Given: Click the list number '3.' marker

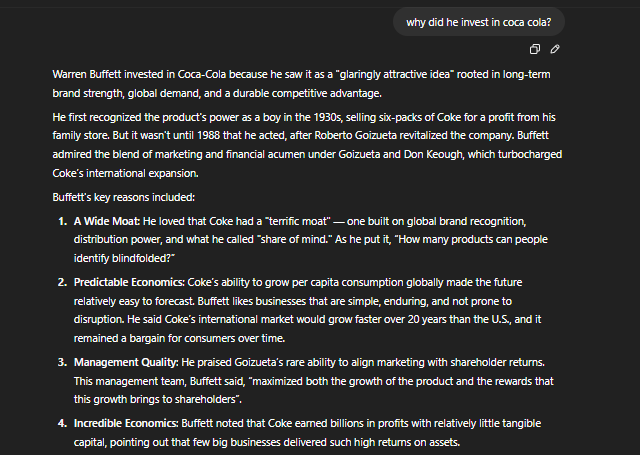Looking at the screenshot, I should click(x=62, y=362).
